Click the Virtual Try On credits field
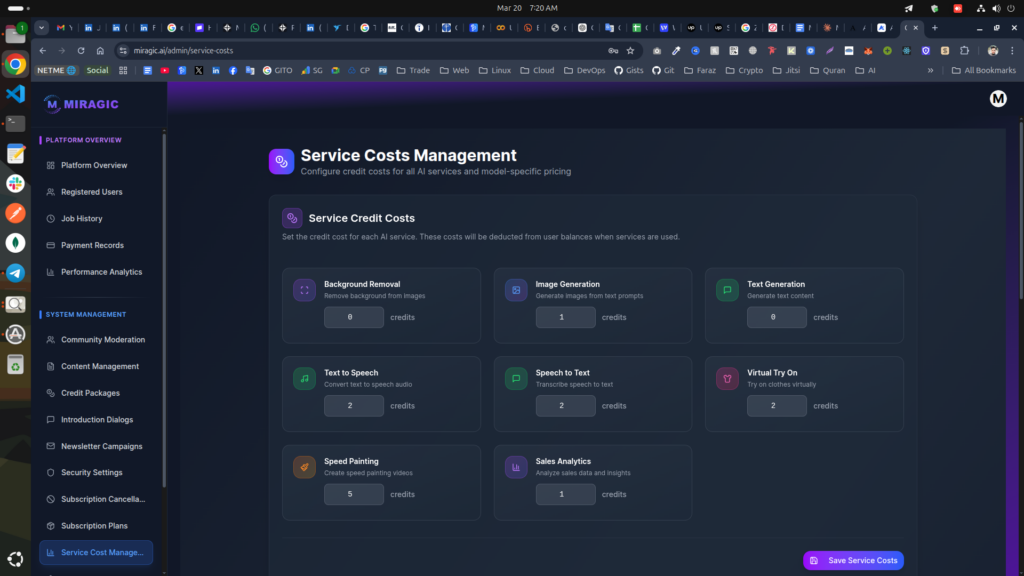The image size is (1024, 576). coord(776,406)
